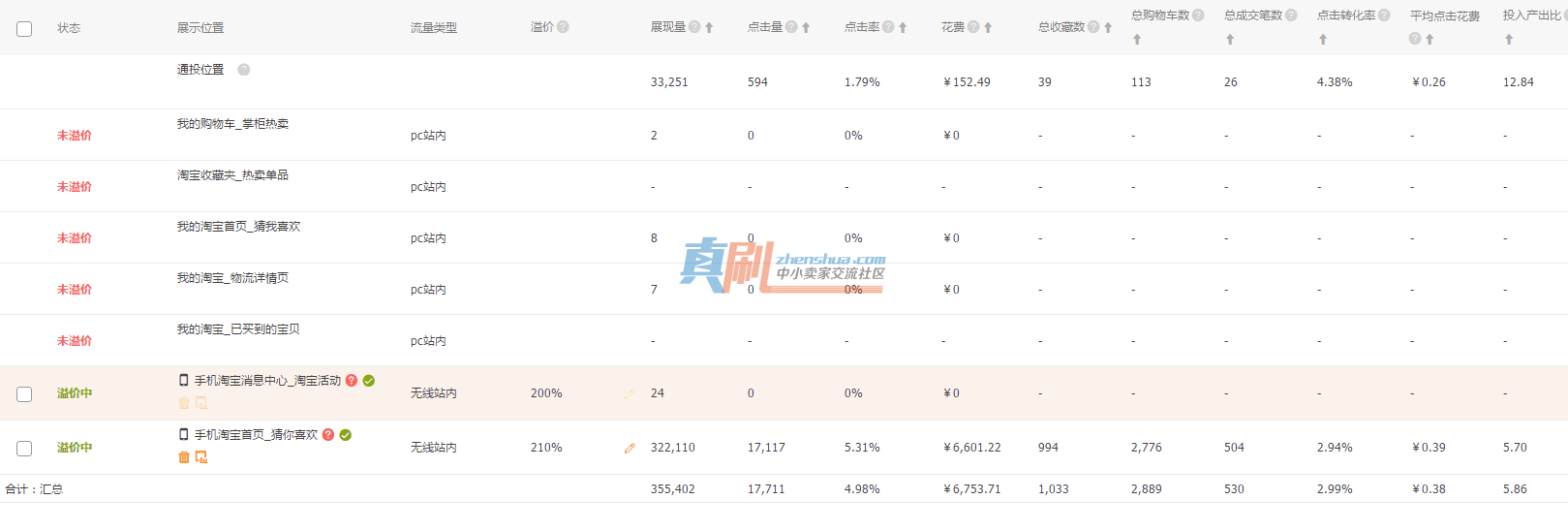
Task: Tick the select-all checkbox in the table header
Action: pos(24,29)
